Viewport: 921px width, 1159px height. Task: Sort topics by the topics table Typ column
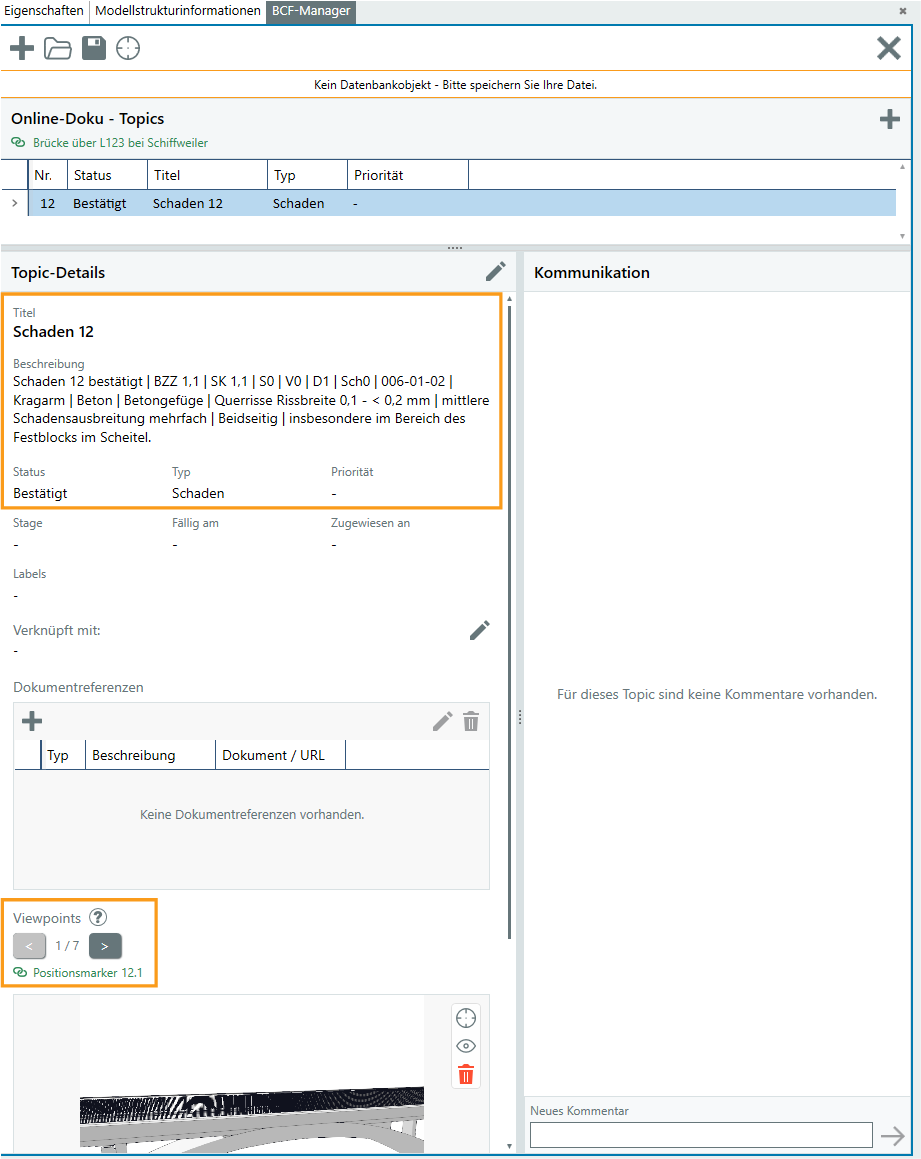click(x=307, y=175)
